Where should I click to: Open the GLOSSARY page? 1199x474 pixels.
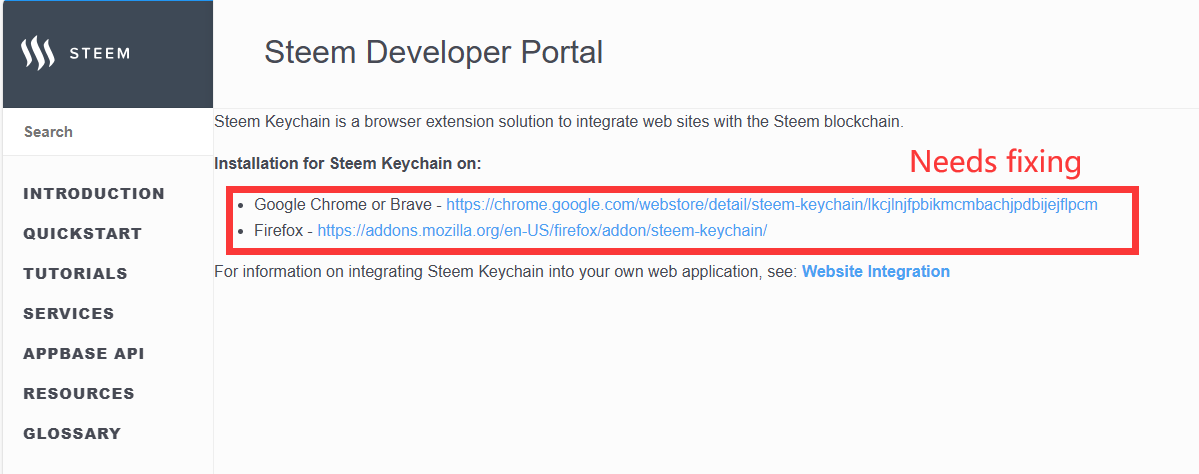[x=72, y=433]
